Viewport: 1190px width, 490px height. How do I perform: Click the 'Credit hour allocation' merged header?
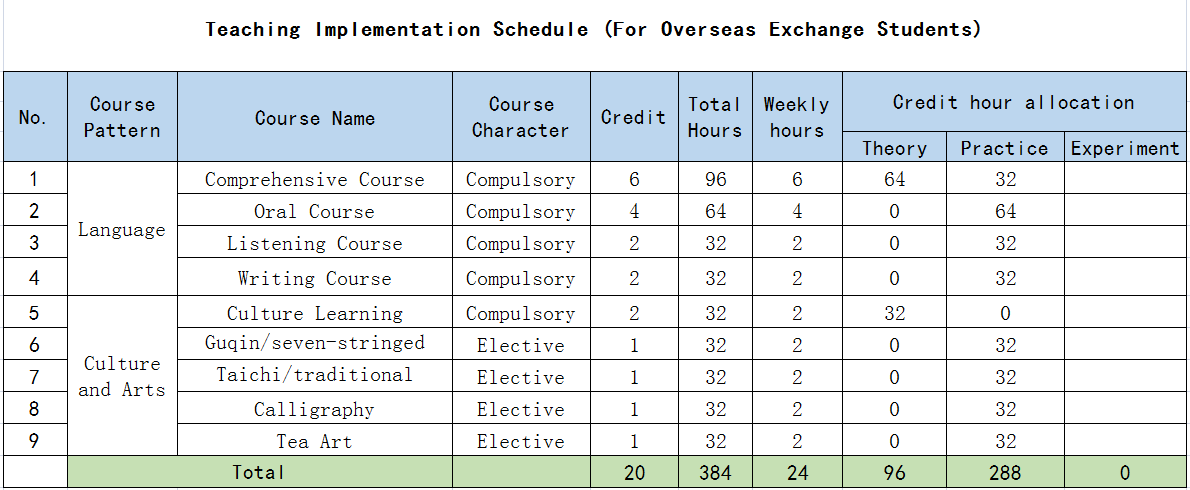click(x=1013, y=102)
